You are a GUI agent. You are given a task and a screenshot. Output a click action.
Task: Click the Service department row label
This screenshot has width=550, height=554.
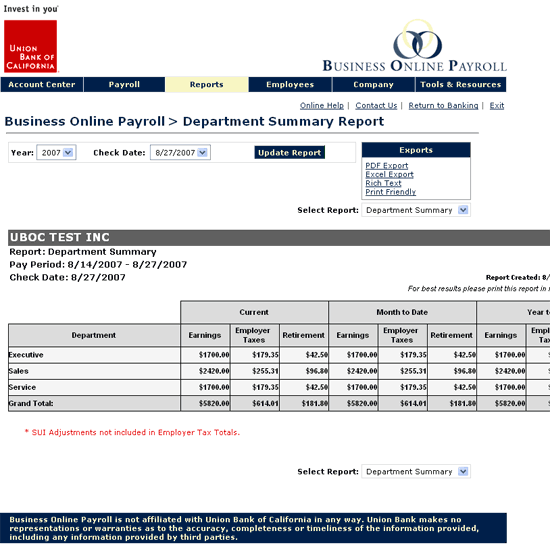point(22,387)
